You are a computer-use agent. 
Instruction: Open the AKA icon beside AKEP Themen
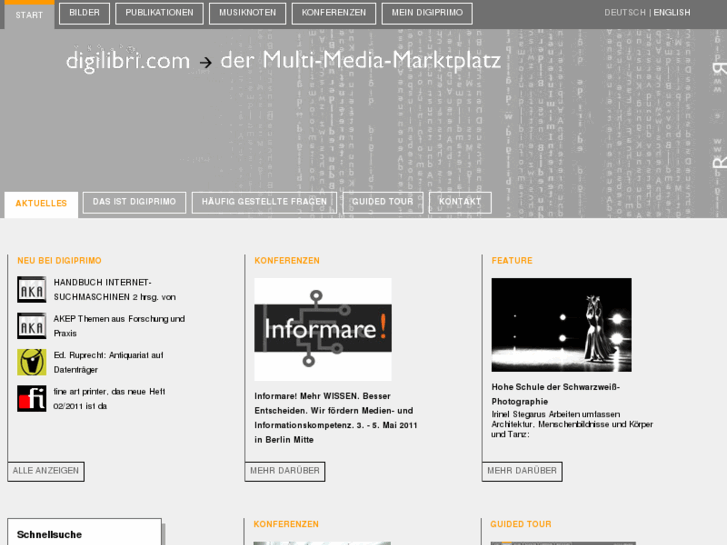(32, 326)
